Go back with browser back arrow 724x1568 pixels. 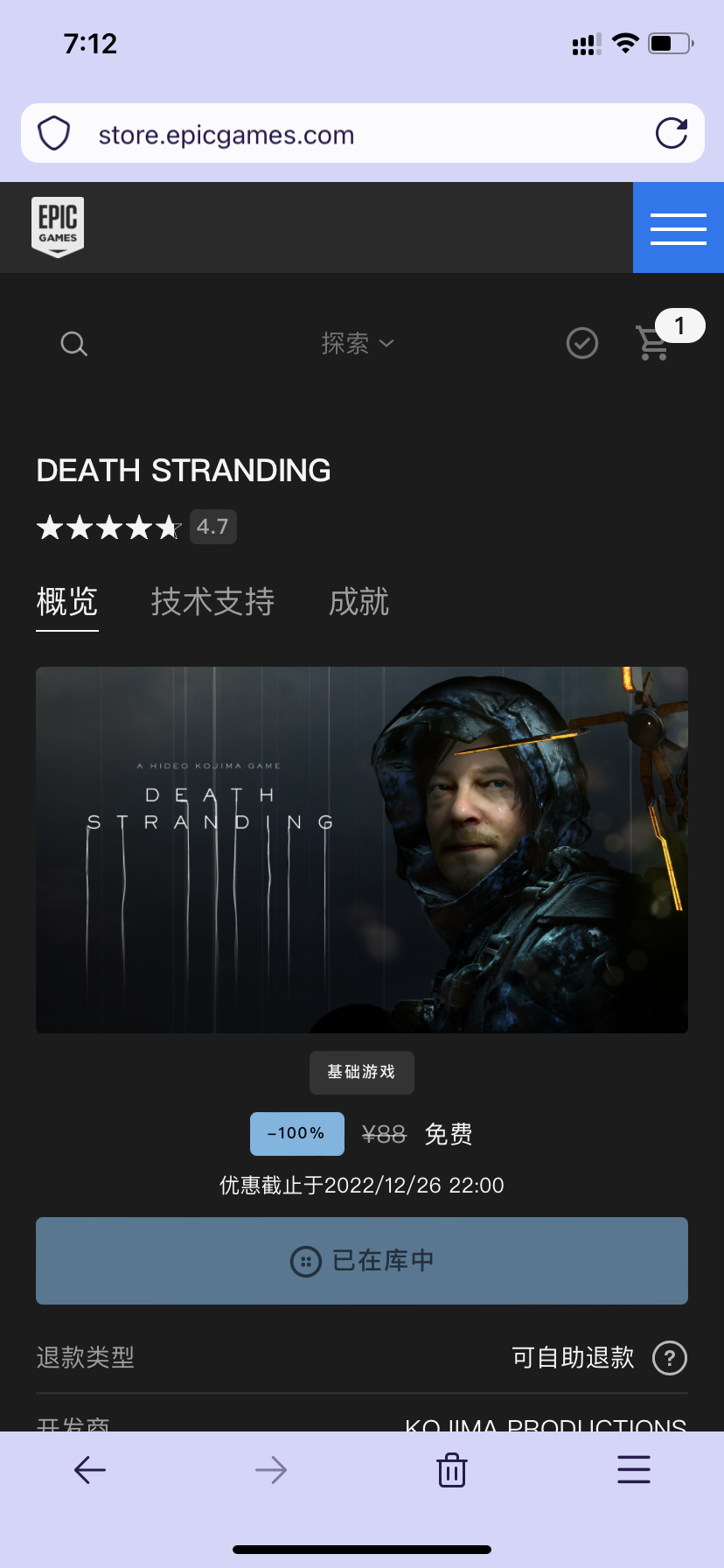pyautogui.click(x=90, y=1470)
